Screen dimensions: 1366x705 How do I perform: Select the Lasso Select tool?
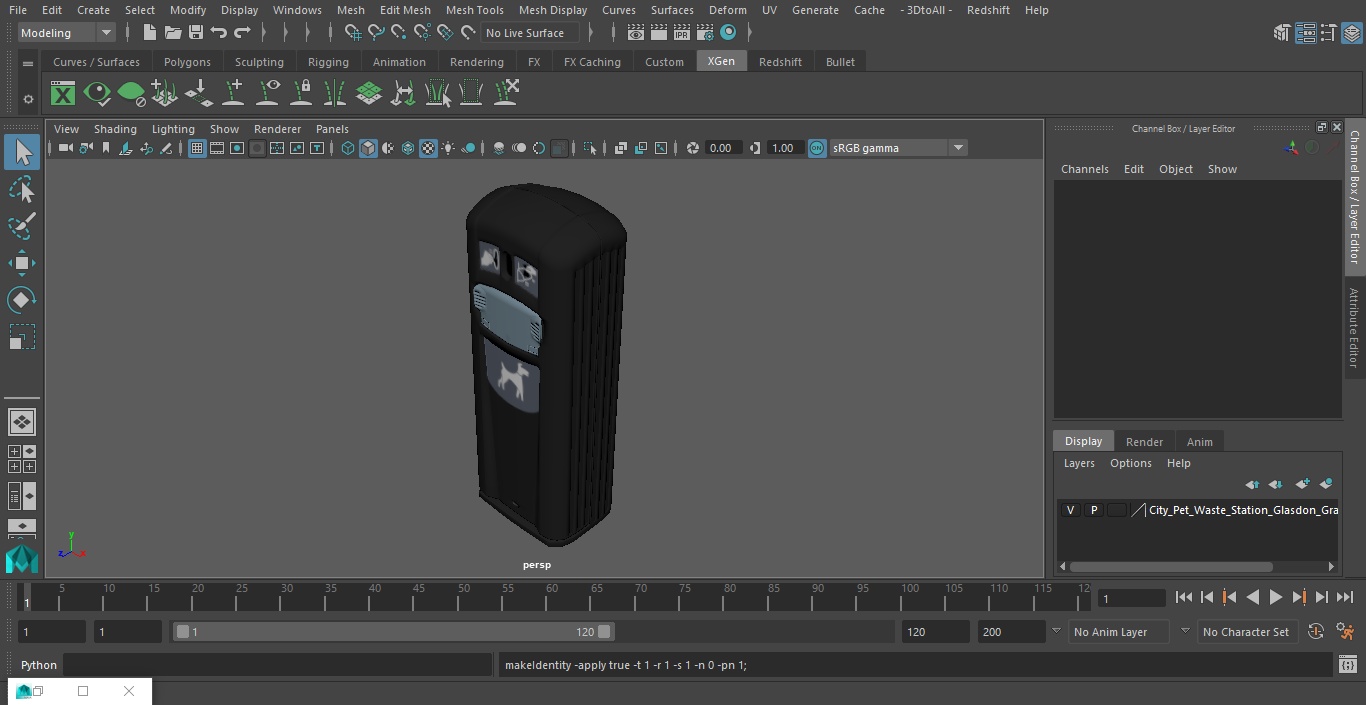[22, 190]
